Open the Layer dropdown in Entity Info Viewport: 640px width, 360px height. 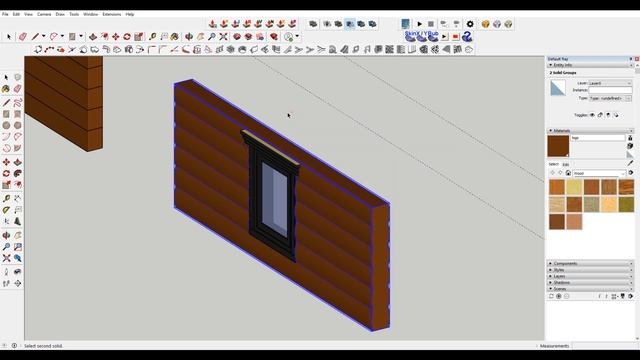(610, 83)
